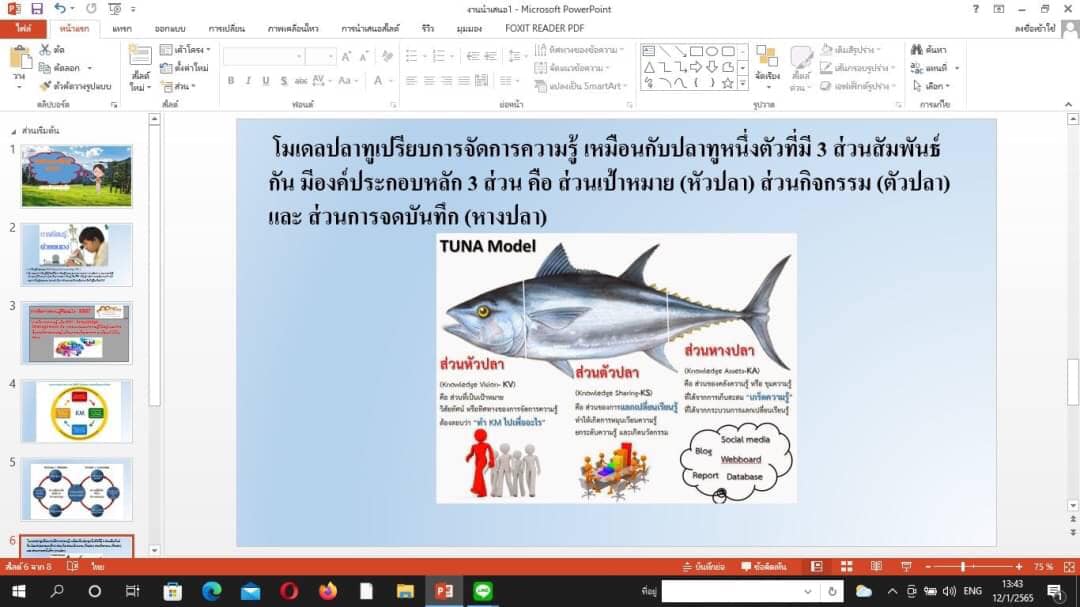Viewport: 1080px width, 607px height.
Task: Click the Comments button in status bar
Action: (x=760, y=566)
